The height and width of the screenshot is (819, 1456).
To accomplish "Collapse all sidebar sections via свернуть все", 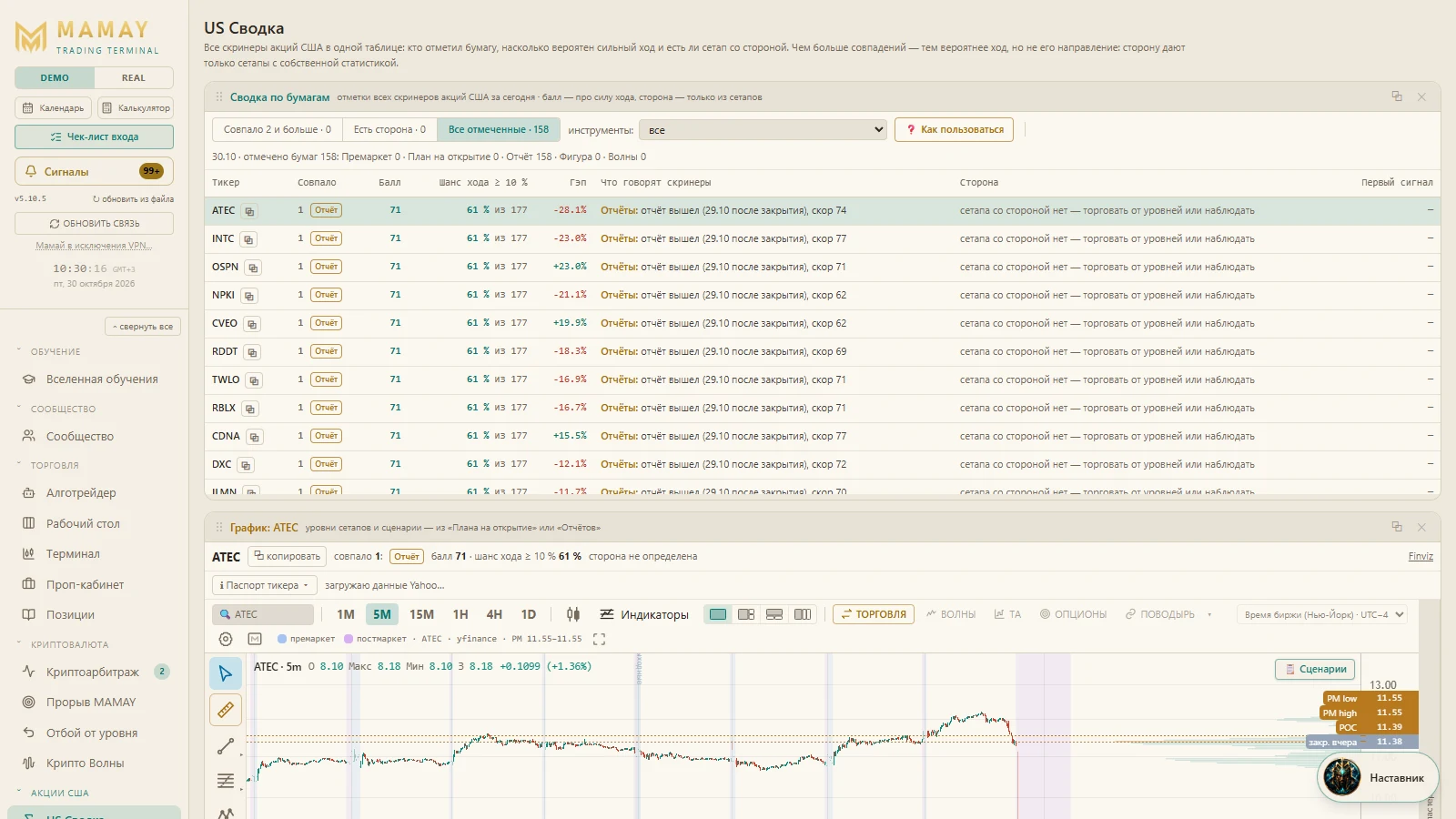I will coord(143,327).
